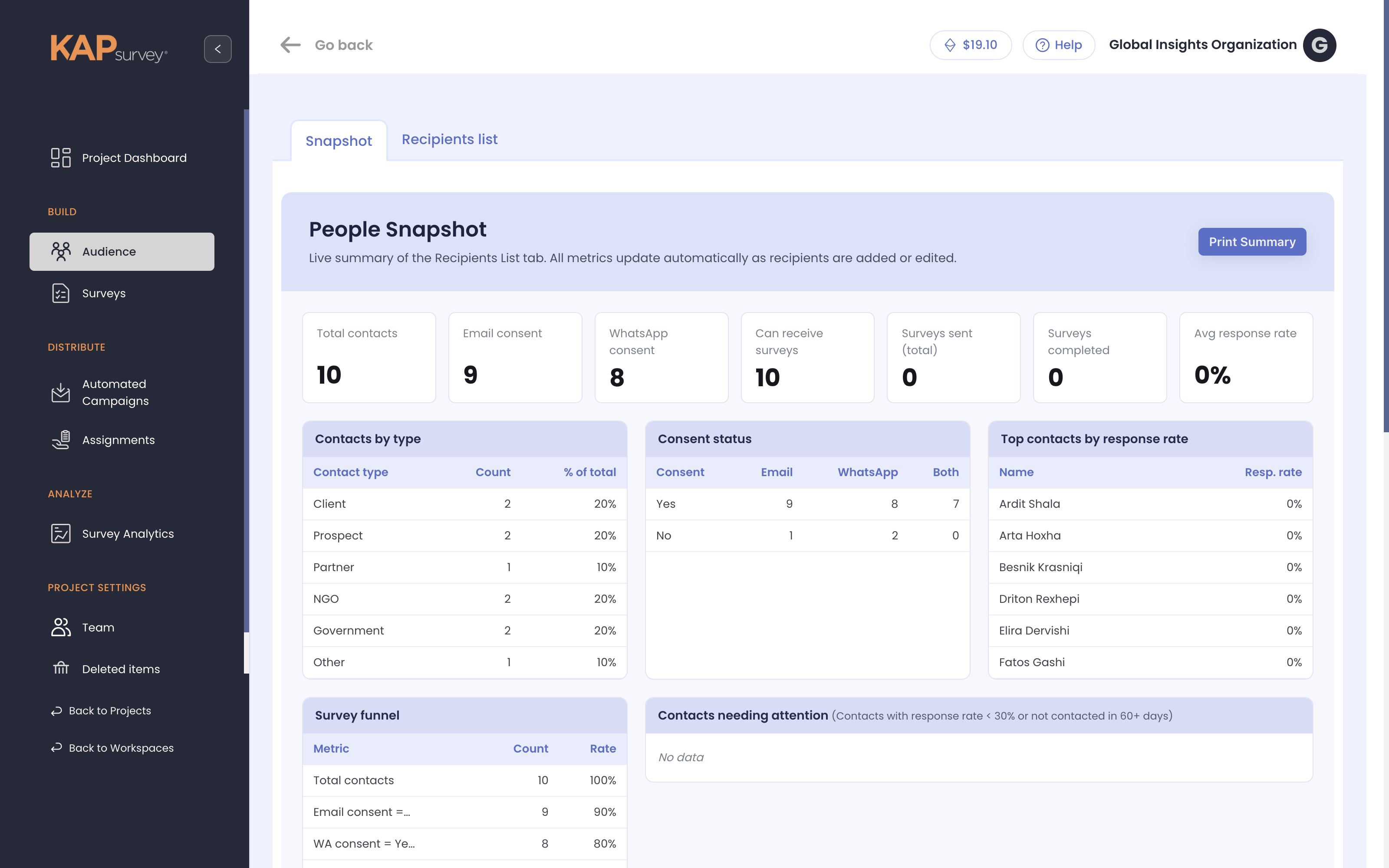Click the Help button label
Image resolution: width=1389 pixels, height=868 pixels.
coord(1068,45)
